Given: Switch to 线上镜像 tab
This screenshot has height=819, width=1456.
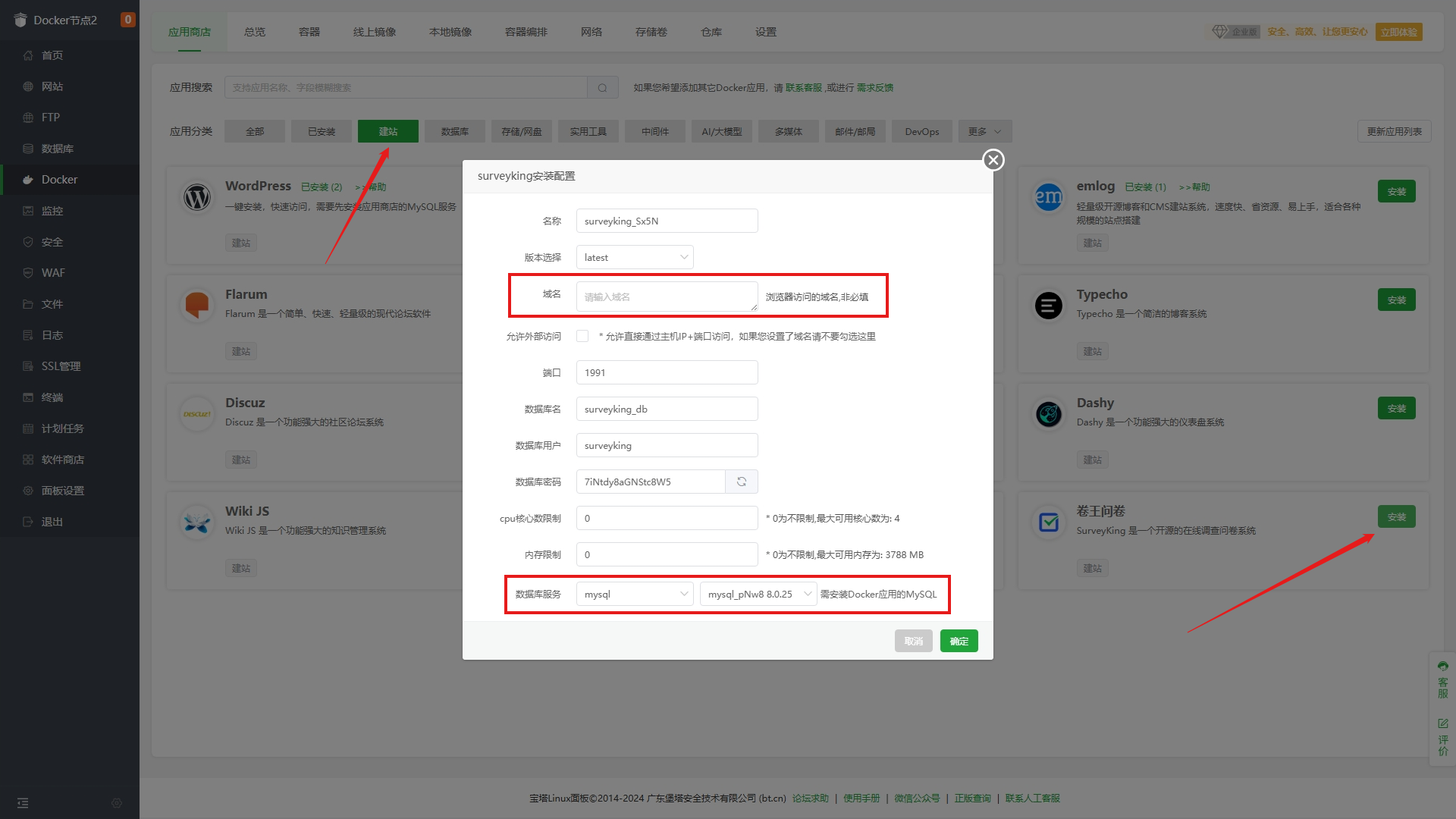Looking at the screenshot, I should 375,32.
